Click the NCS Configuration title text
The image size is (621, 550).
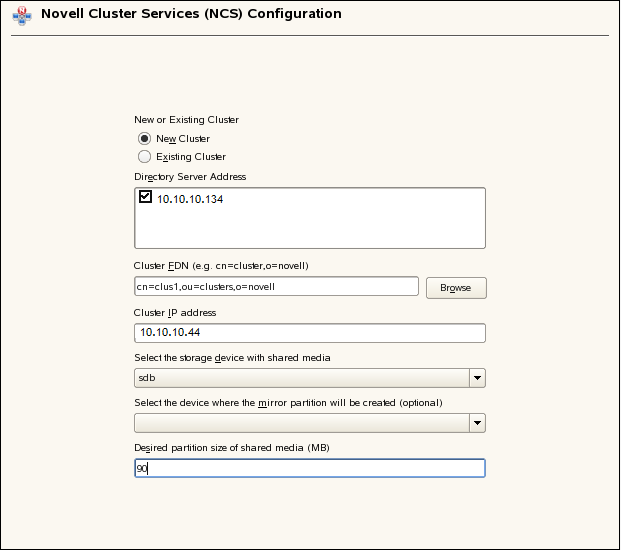tap(191, 14)
